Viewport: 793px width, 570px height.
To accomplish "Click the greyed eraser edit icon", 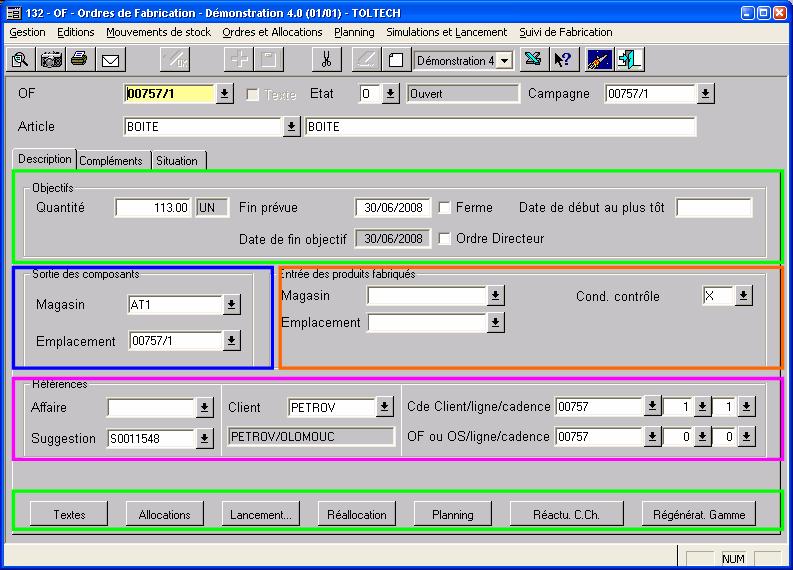I will (x=366, y=60).
